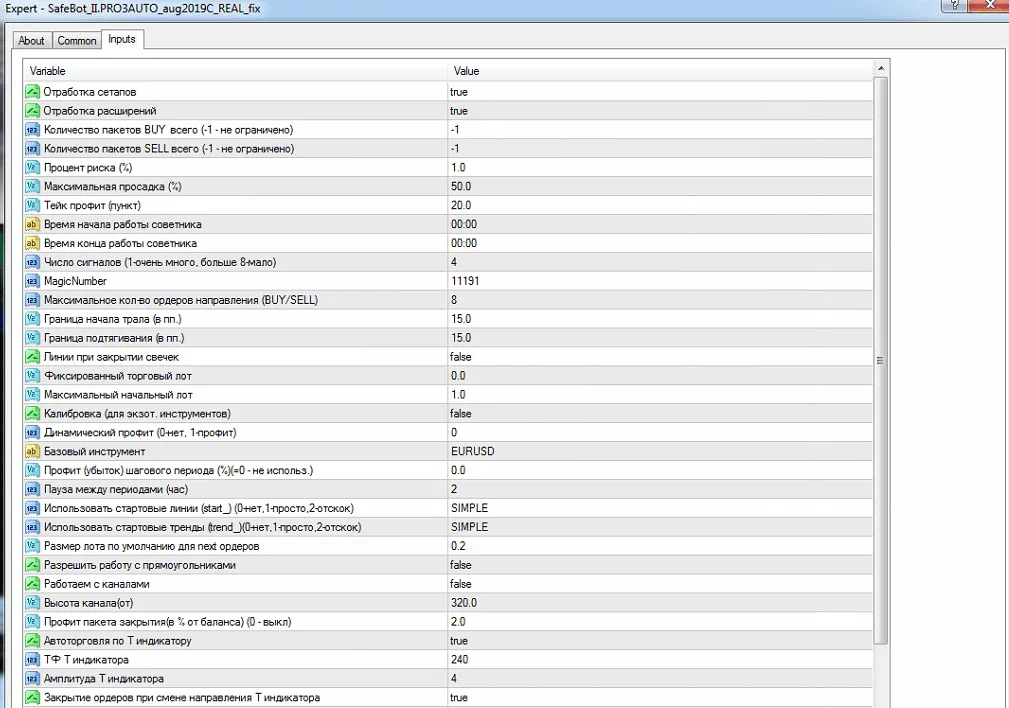This screenshot has width=1009, height=708.
Task: Switch to the About tab
Action: (31, 40)
